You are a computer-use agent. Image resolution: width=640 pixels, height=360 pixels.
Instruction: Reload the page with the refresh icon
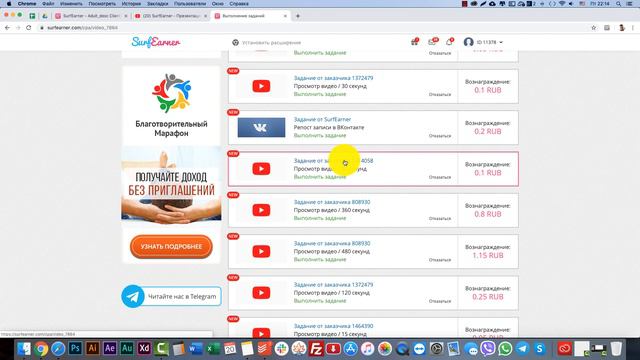(29, 28)
